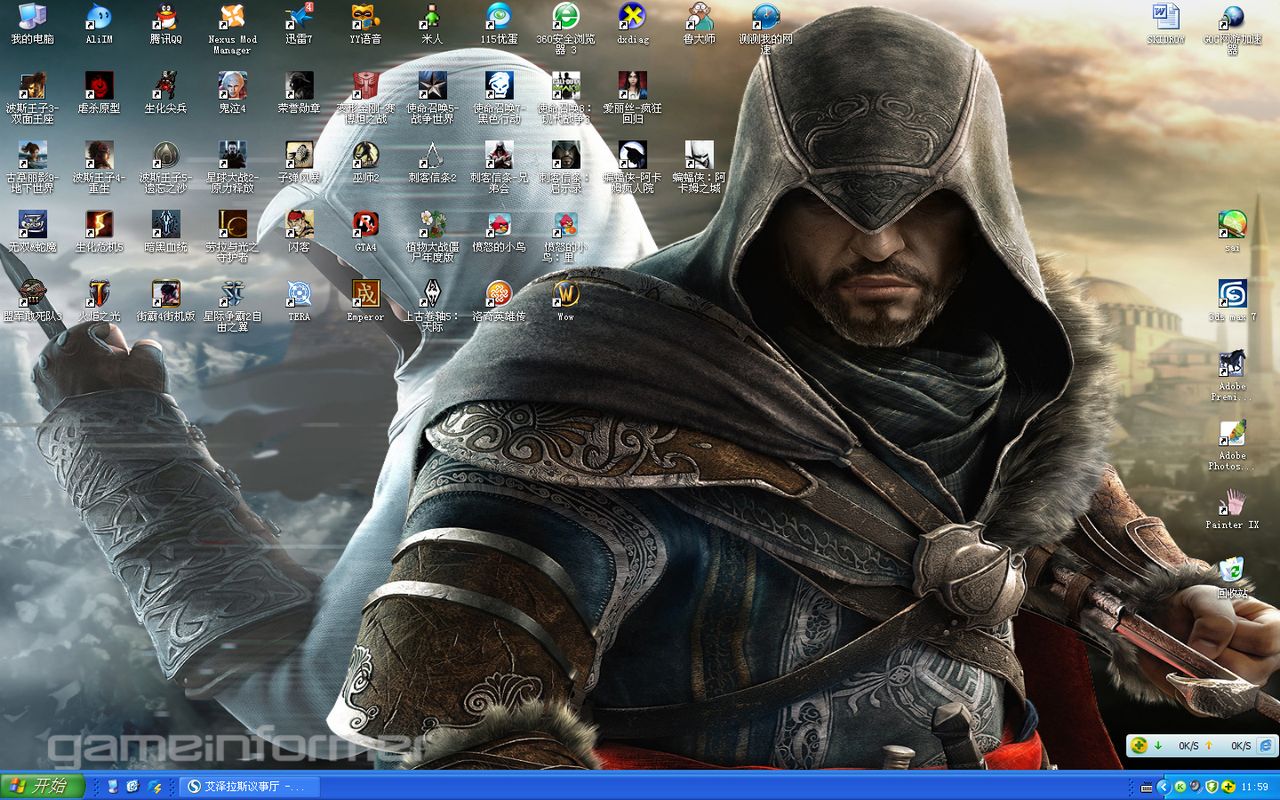The height and width of the screenshot is (800, 1280).
Task: Open 3ds max 7 shortcut
Action: 1232,294
